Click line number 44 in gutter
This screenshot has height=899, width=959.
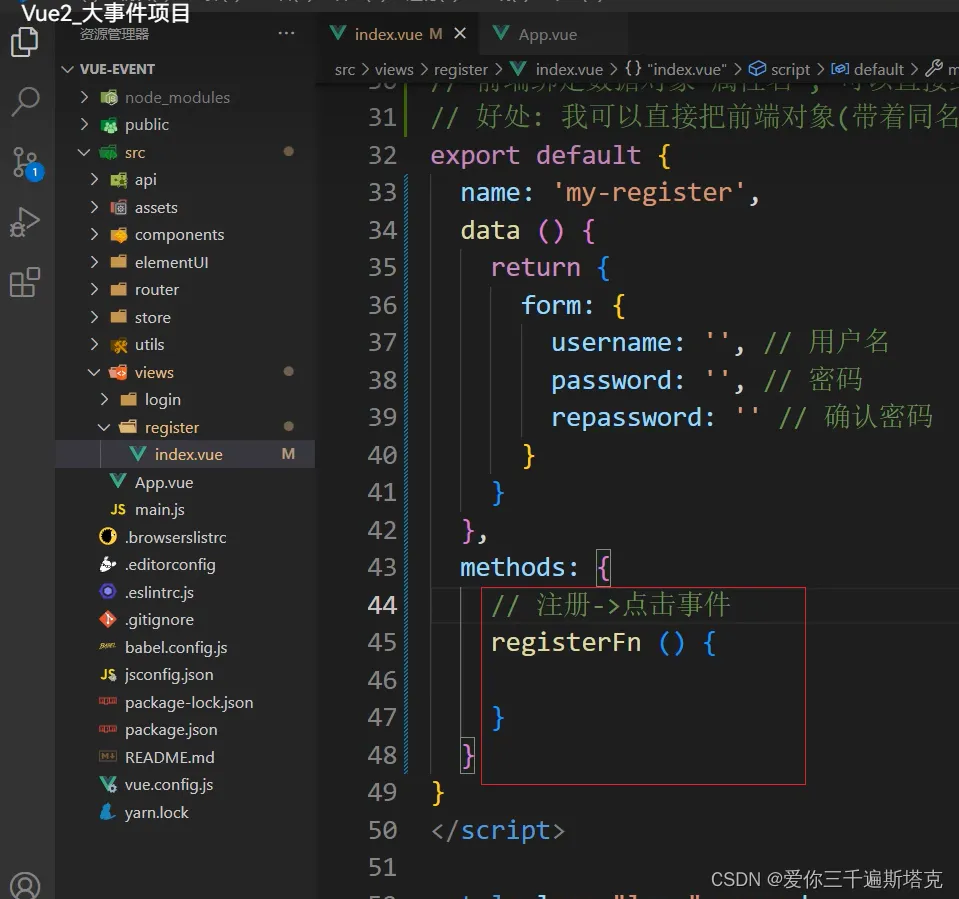[382, 605]
